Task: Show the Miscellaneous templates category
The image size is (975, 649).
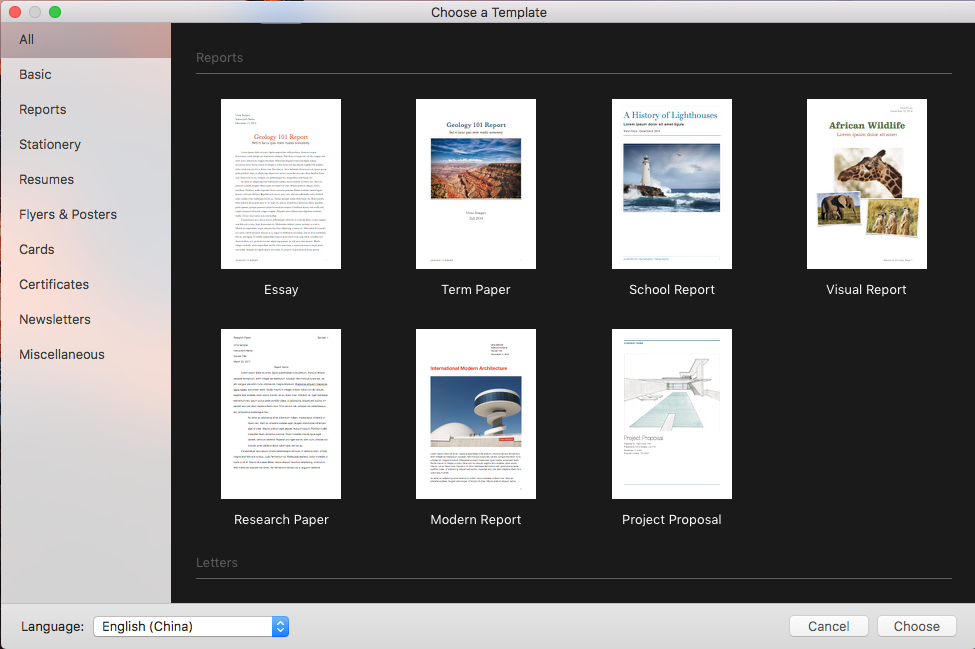Action: coord(62,355)
